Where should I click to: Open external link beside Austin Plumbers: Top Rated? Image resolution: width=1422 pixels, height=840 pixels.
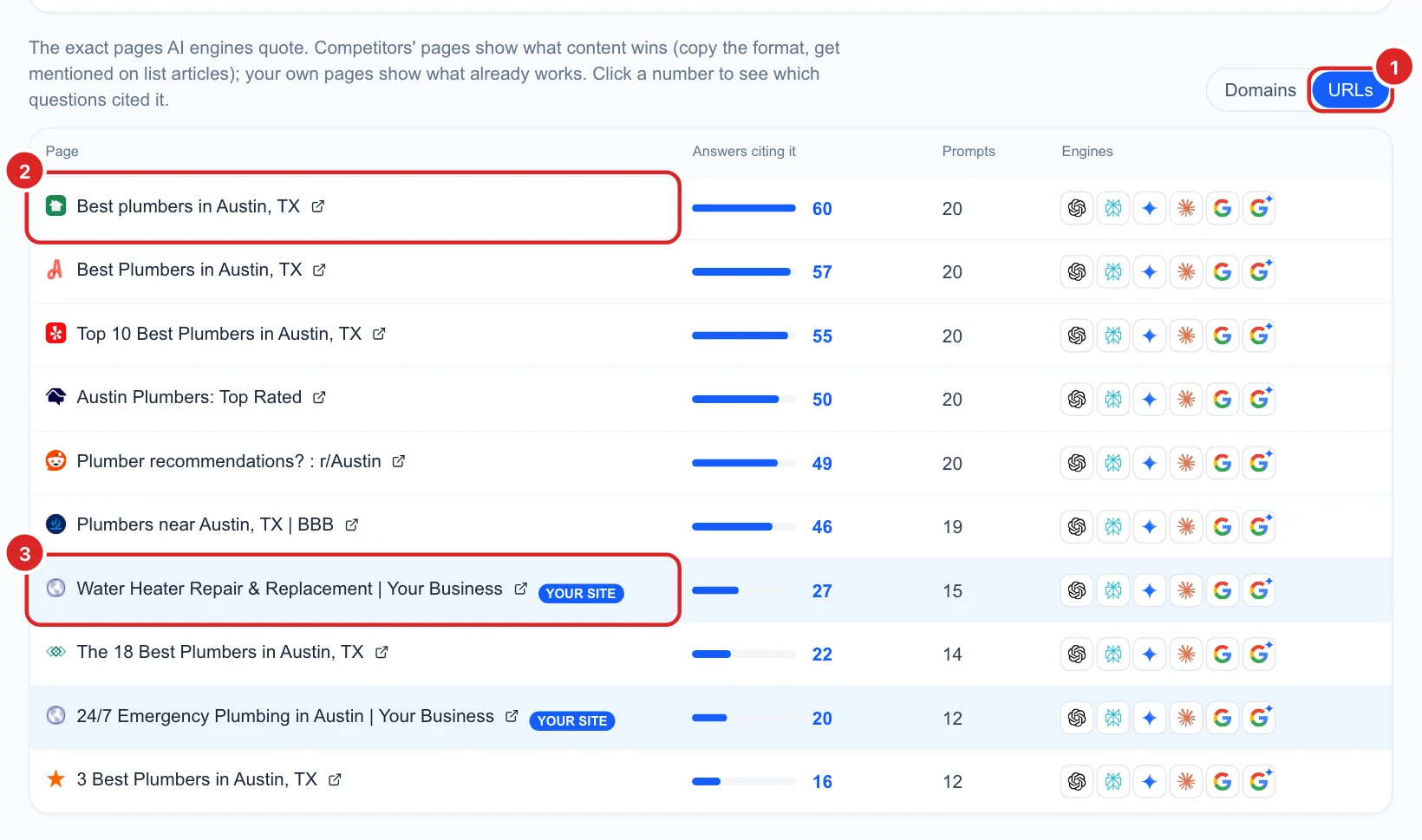coord(319,397)
